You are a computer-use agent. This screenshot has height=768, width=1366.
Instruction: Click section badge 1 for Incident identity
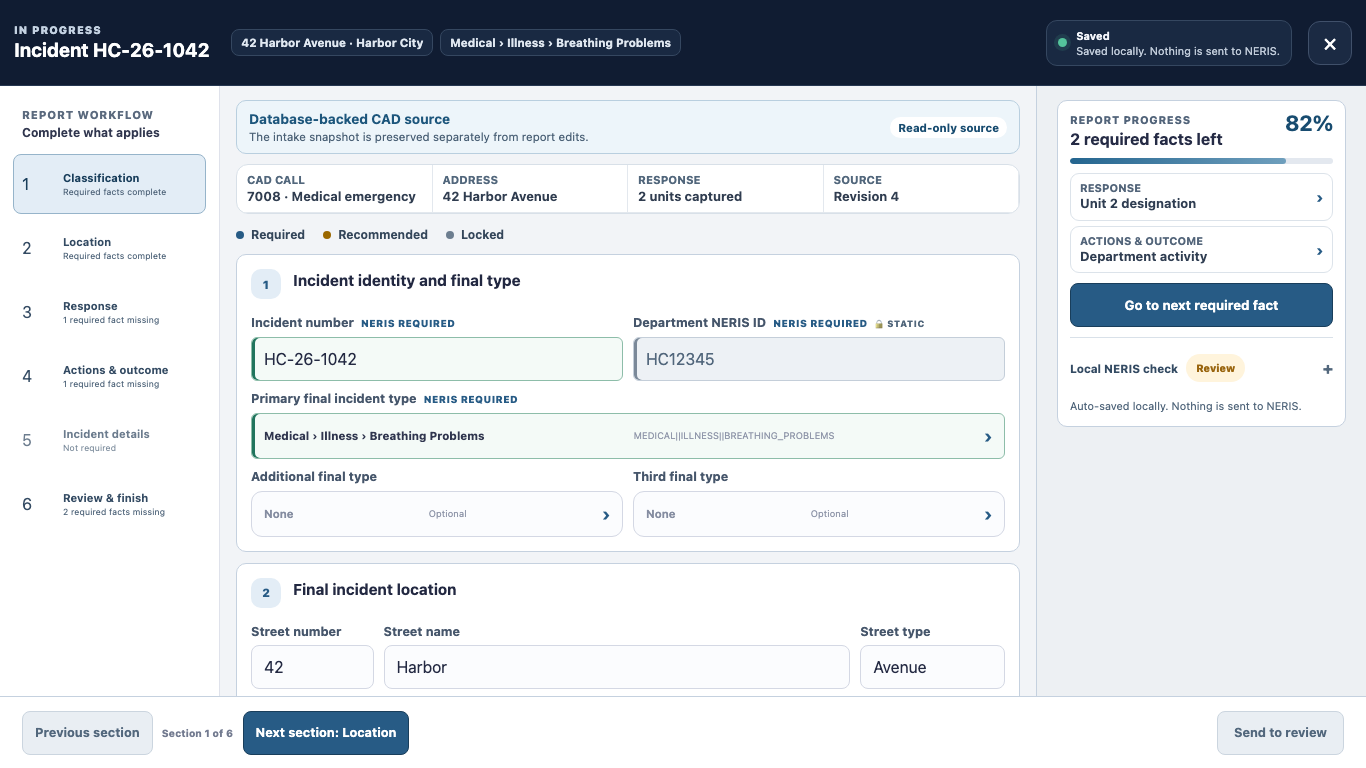[265, 284]
